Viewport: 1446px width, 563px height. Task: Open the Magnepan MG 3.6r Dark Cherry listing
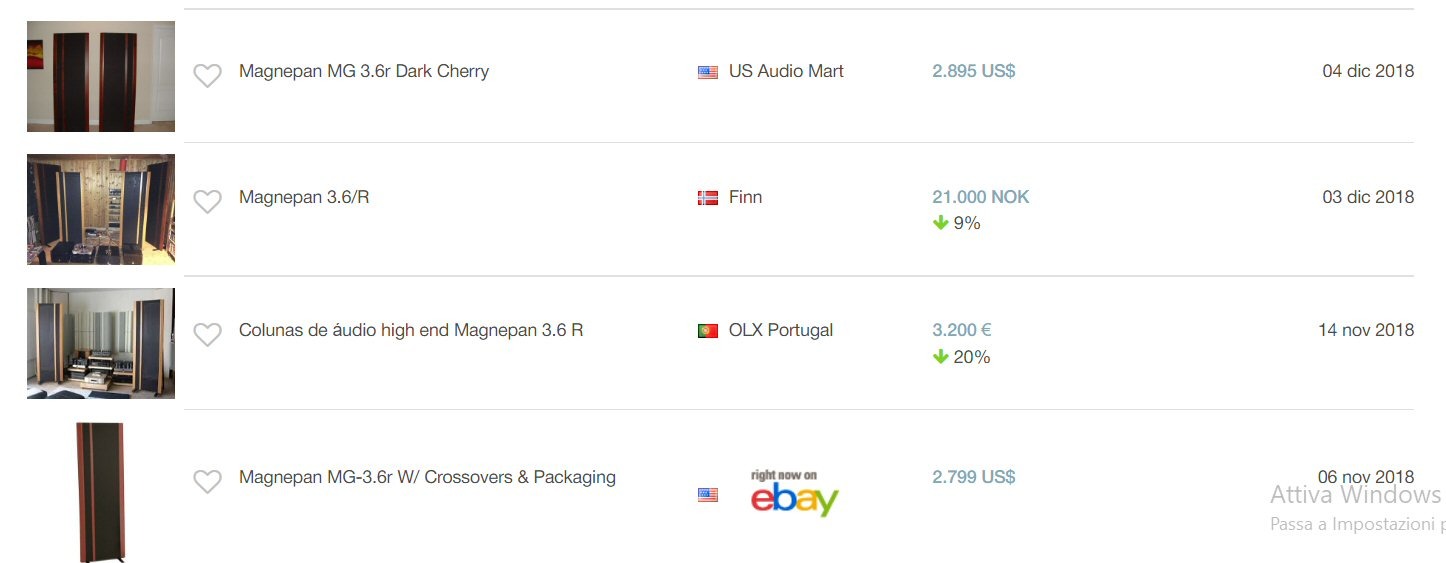coord(364,71)
